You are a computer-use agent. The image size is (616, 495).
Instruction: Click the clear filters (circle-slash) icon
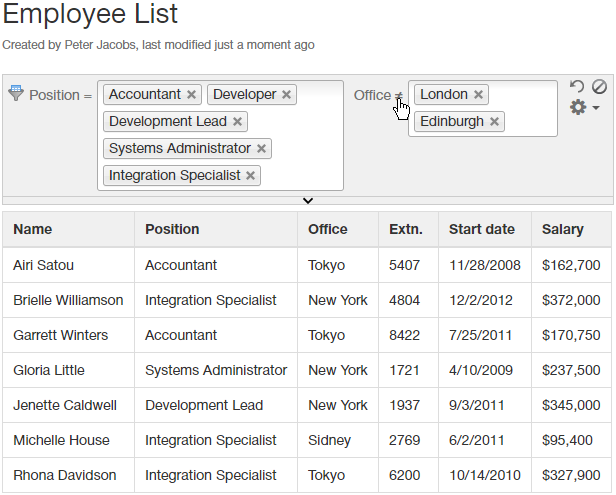tap(599, 87)
